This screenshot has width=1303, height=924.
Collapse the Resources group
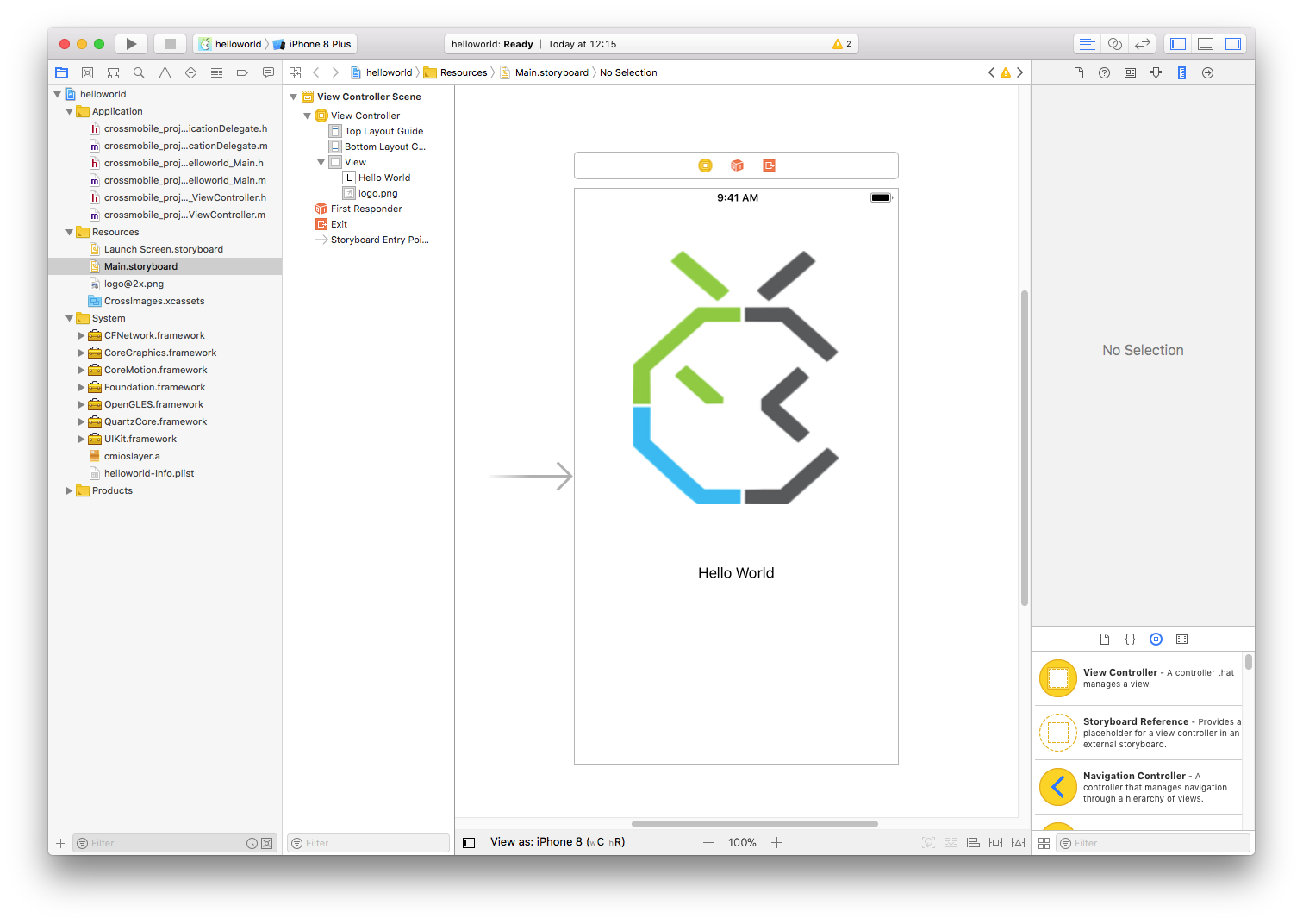(70, 232)
